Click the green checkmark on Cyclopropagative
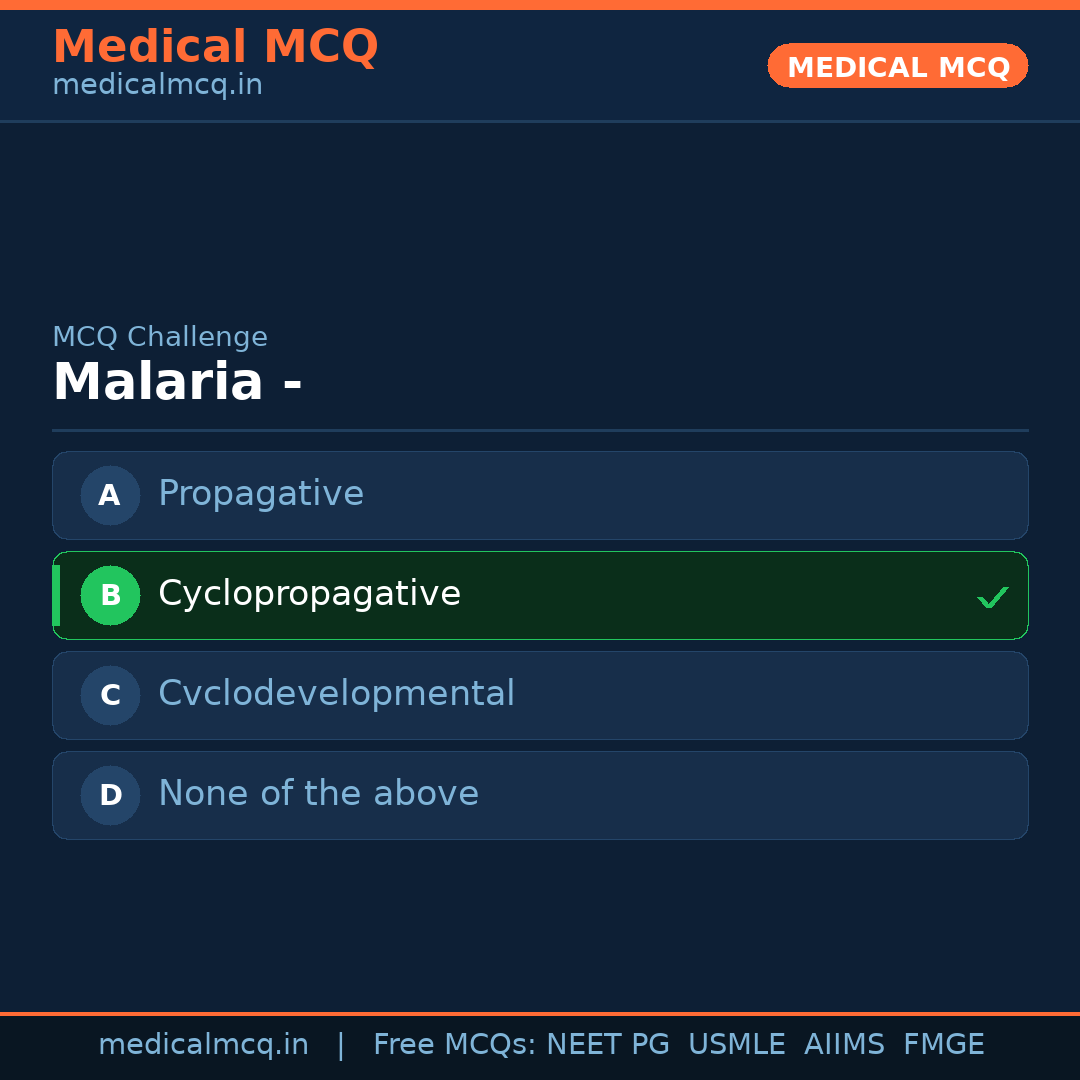 (993, 597)
